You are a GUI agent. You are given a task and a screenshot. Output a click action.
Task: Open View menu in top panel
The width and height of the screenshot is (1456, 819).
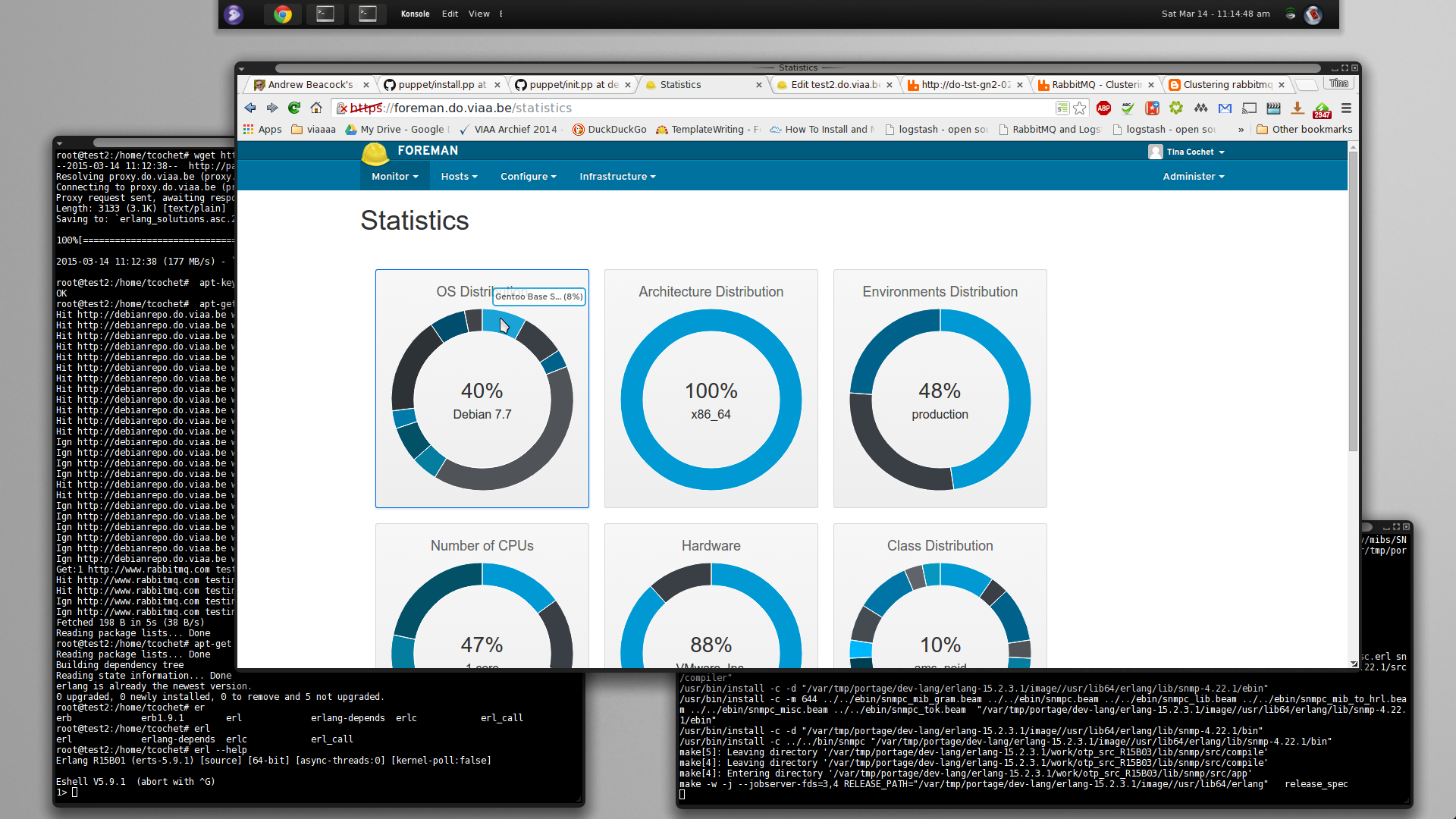click(479, 14)
